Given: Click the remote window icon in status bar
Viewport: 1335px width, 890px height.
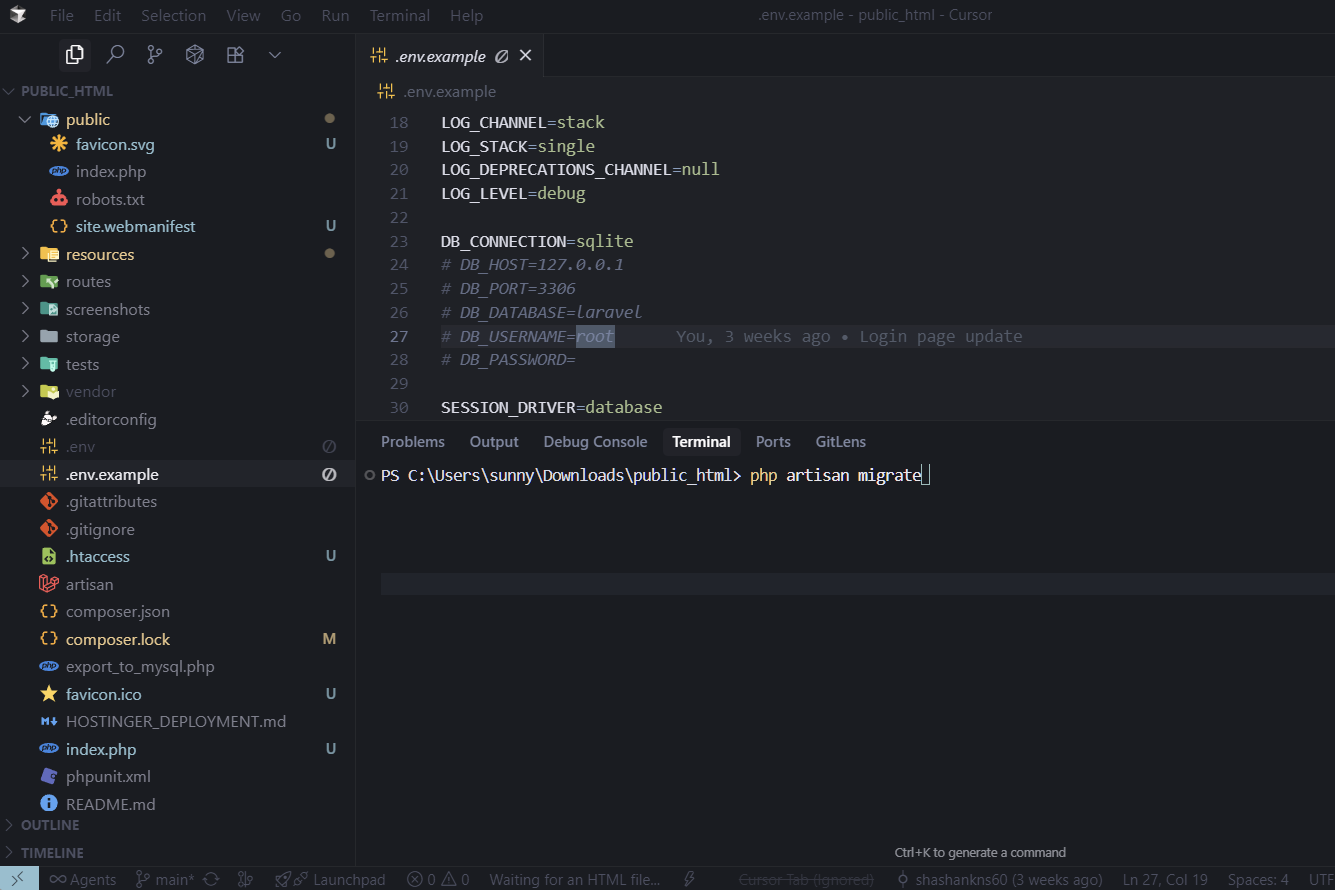Looking at the screenshot, I should (18, 879).
